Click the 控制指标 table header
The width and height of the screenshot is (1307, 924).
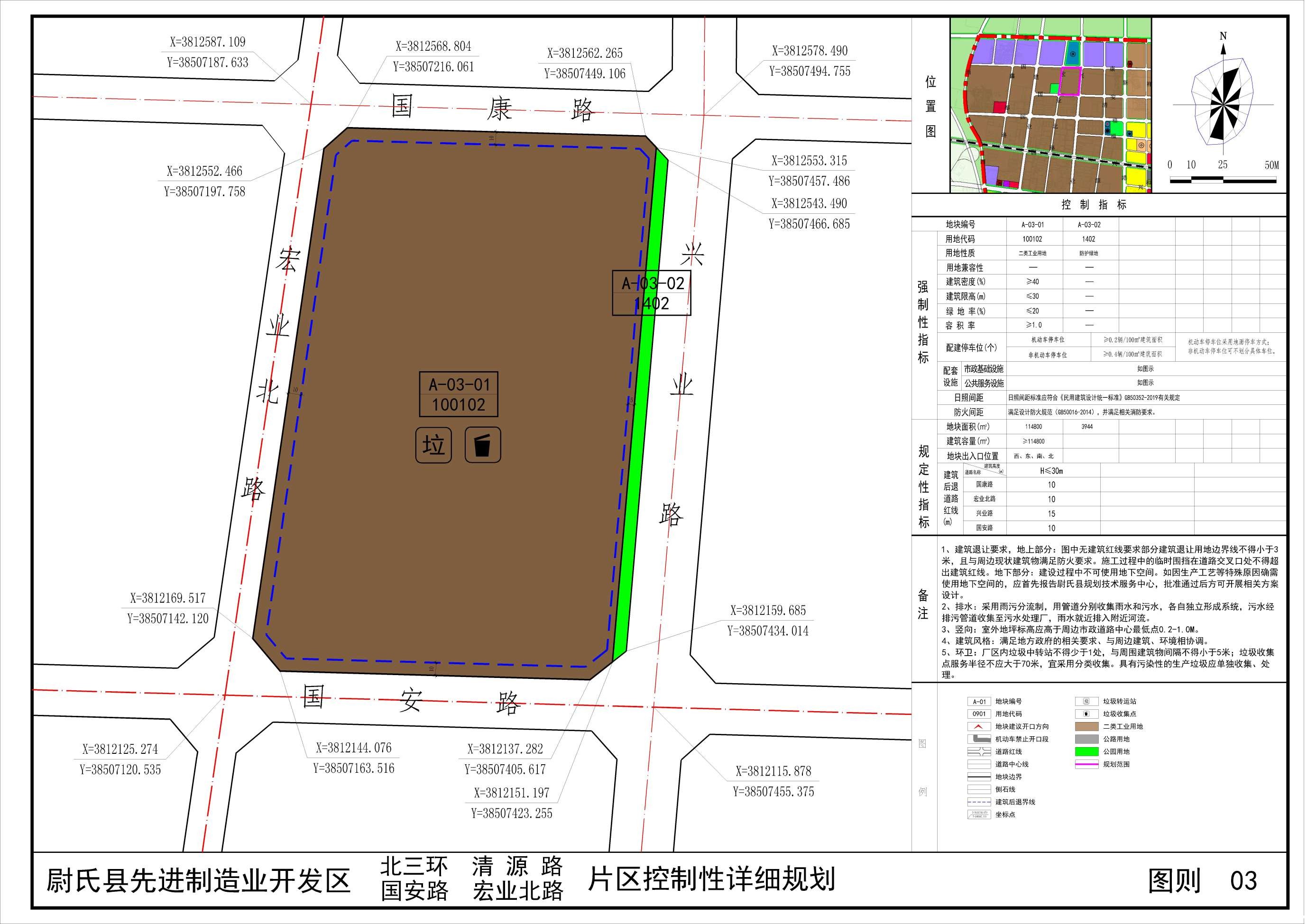(1094, 205)
